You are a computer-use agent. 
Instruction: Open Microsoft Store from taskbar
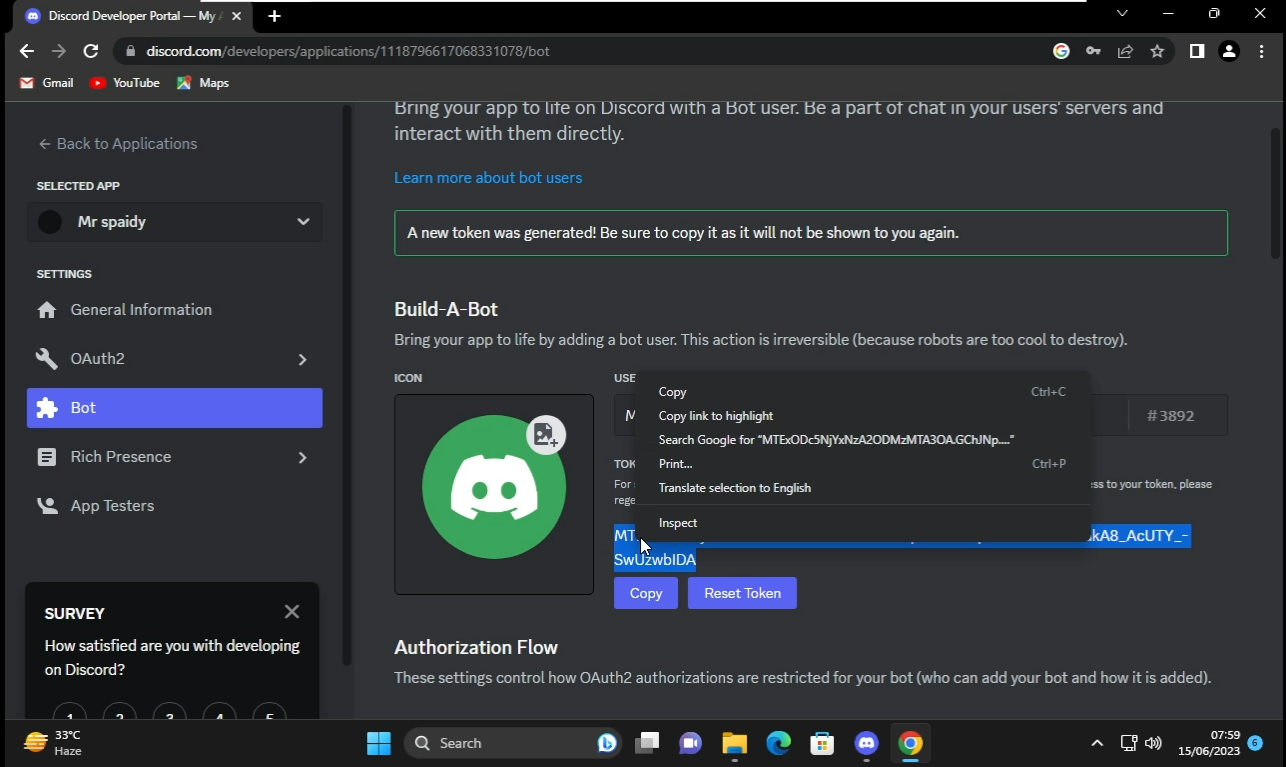tap(823, 743)
